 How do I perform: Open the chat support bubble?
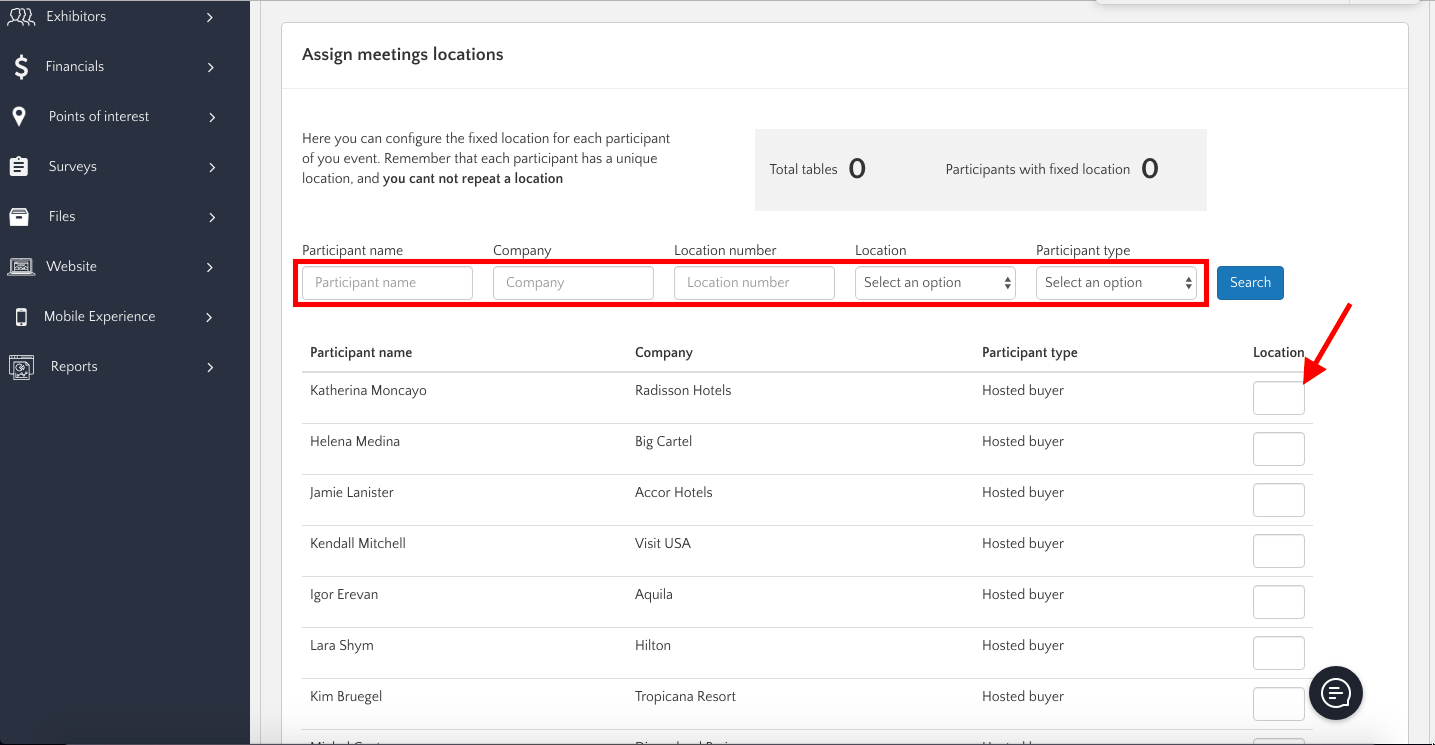pyautogui.click(x=1336, y=692)
